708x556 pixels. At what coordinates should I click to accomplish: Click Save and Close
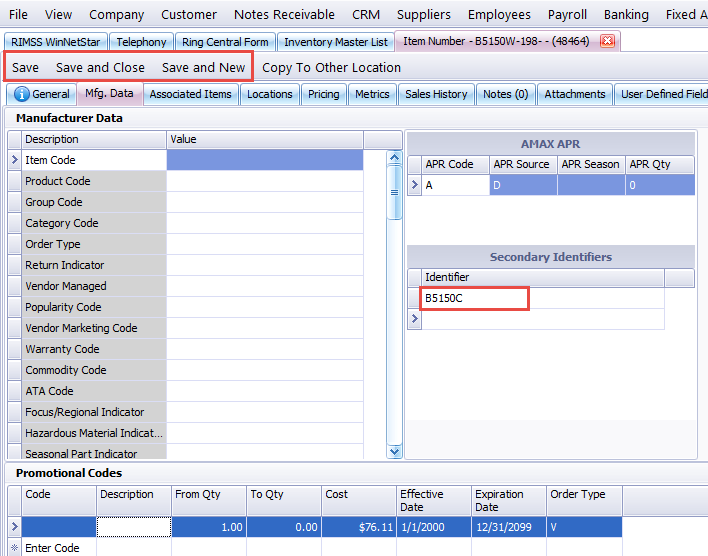pos(100,67)
